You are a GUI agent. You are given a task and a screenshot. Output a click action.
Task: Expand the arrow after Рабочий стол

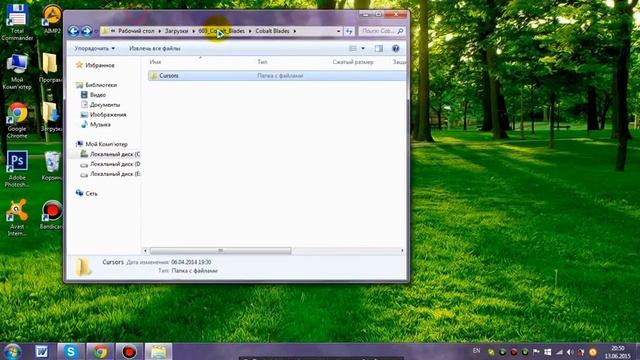tap(160, 31)
